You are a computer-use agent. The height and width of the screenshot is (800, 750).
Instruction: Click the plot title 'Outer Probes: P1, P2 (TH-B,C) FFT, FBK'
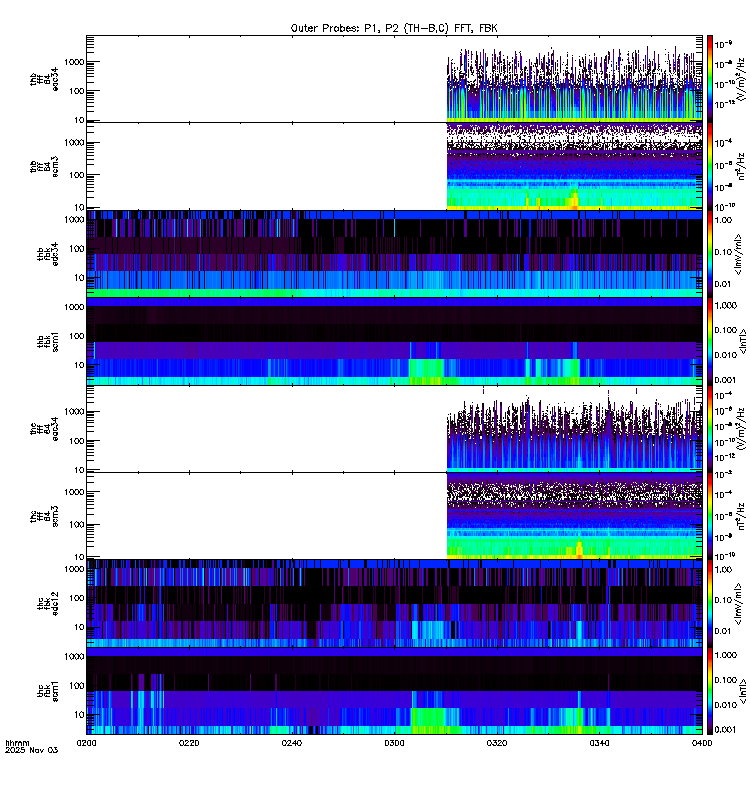(394, 29)
